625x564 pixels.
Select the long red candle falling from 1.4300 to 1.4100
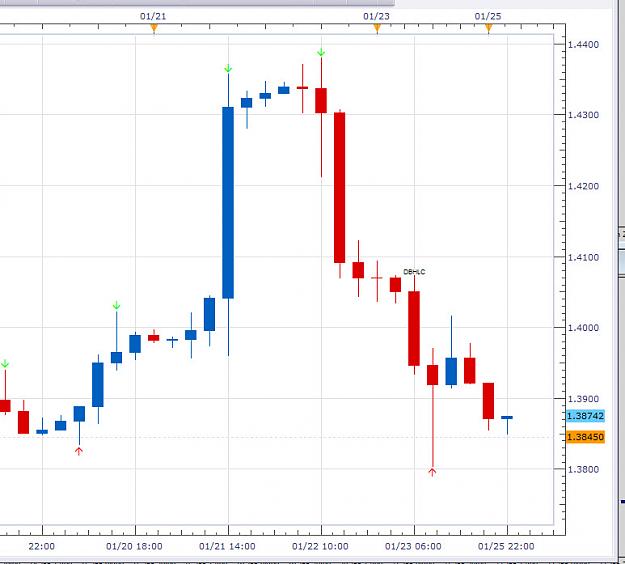(x=340, y=187)
